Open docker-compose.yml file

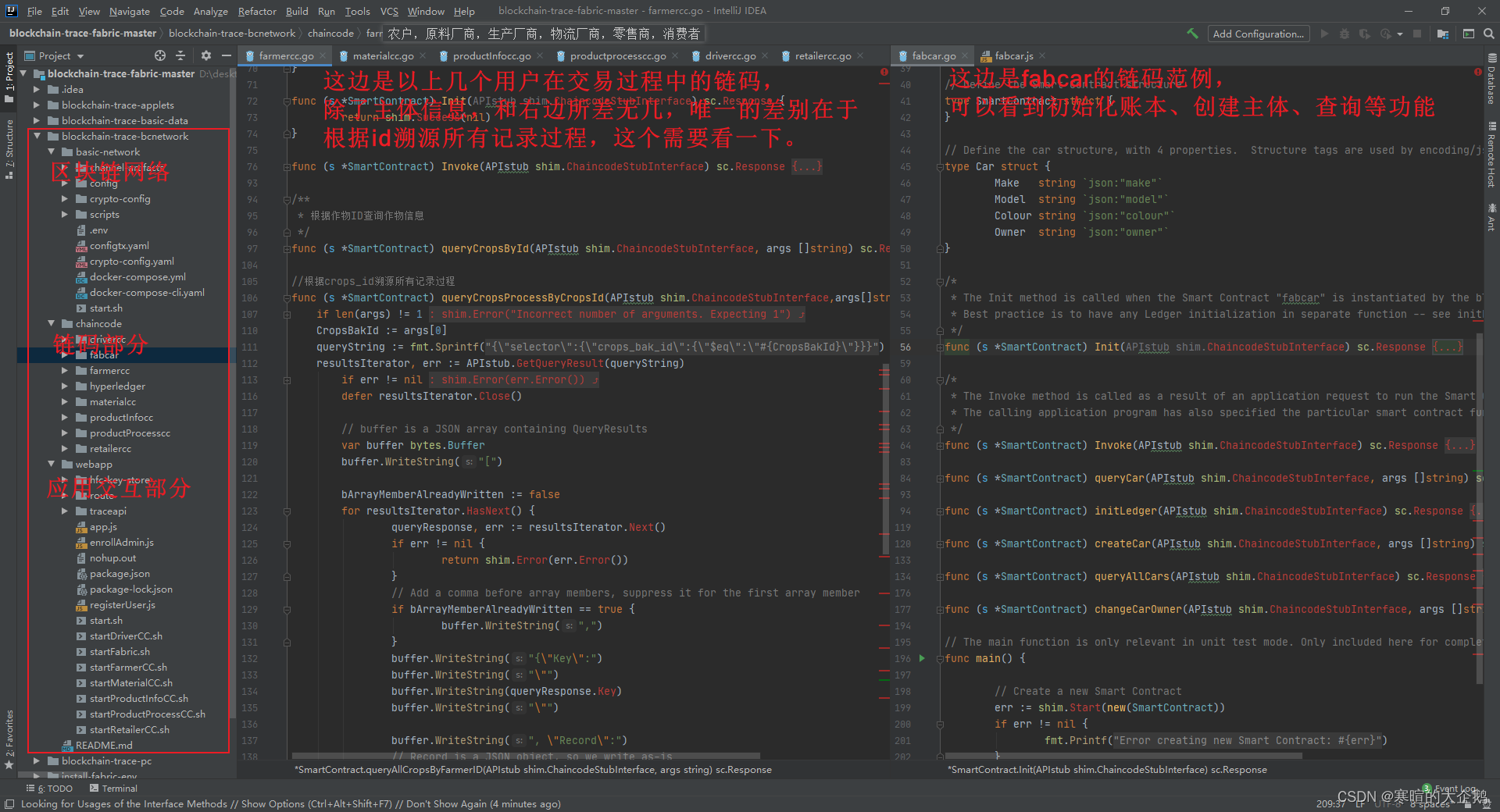137,277
